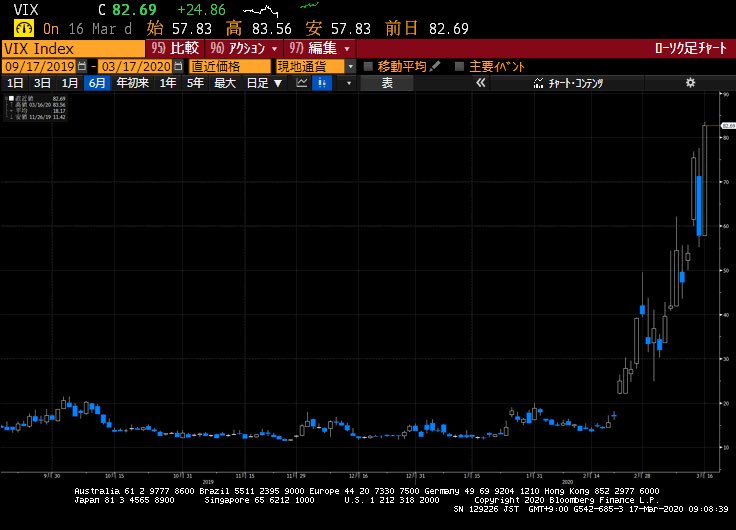The width and height of the screenshot is (736, 530).
Task: Click the end date field 03/17/2020
Action: [136, 66]
